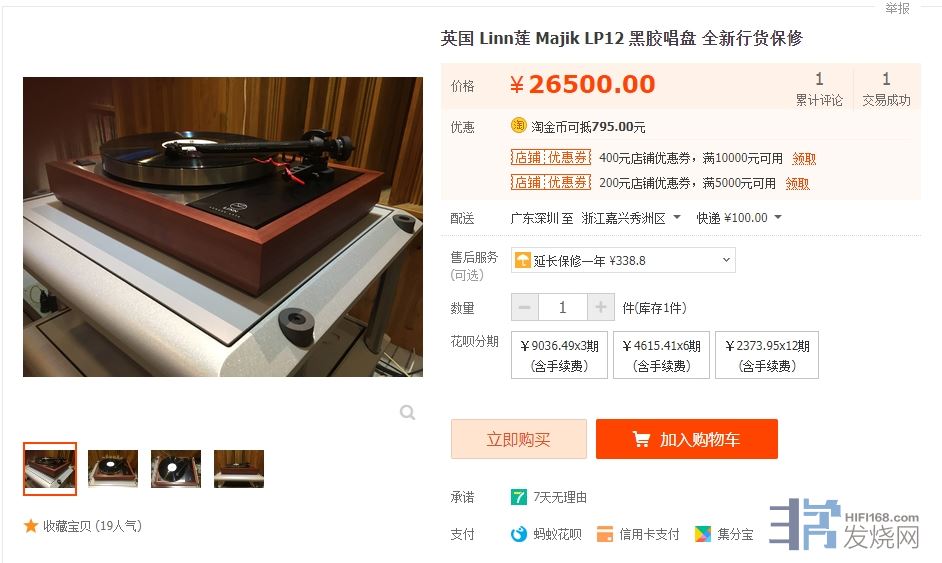
Task: Click the magnifier zoom icon under photo
Action: (x=407, y=412)
